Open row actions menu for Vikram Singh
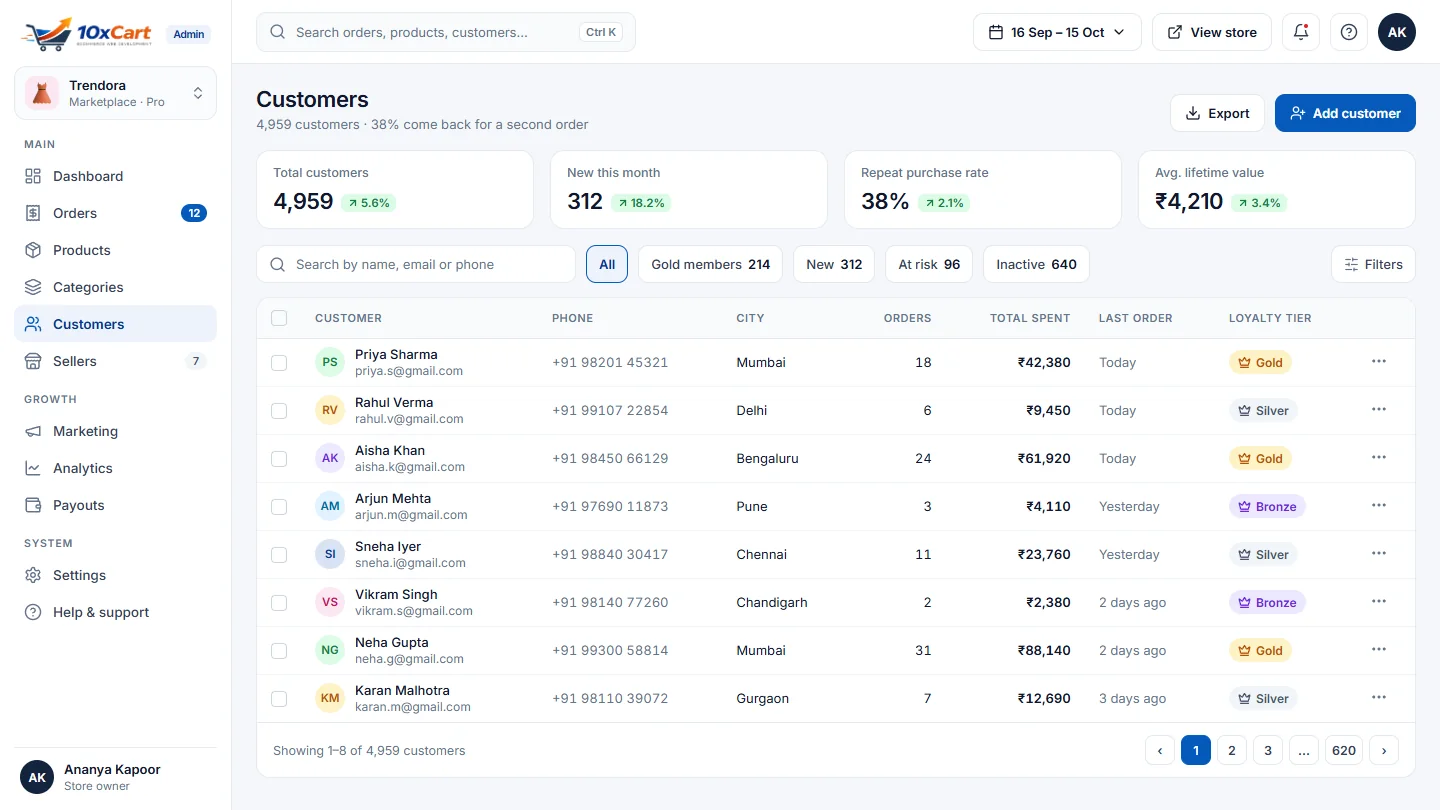The width and height of the screenshot is (1440, 810). click(x=1379, y=602)
